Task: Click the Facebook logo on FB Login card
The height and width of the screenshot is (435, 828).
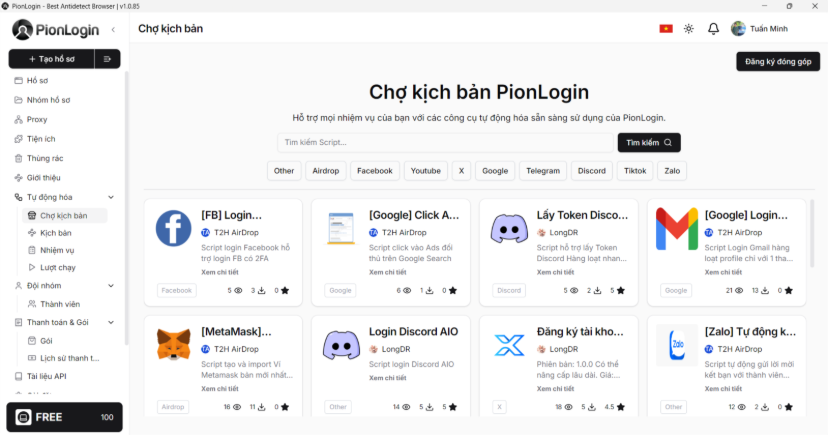Action: pos(173,228)
